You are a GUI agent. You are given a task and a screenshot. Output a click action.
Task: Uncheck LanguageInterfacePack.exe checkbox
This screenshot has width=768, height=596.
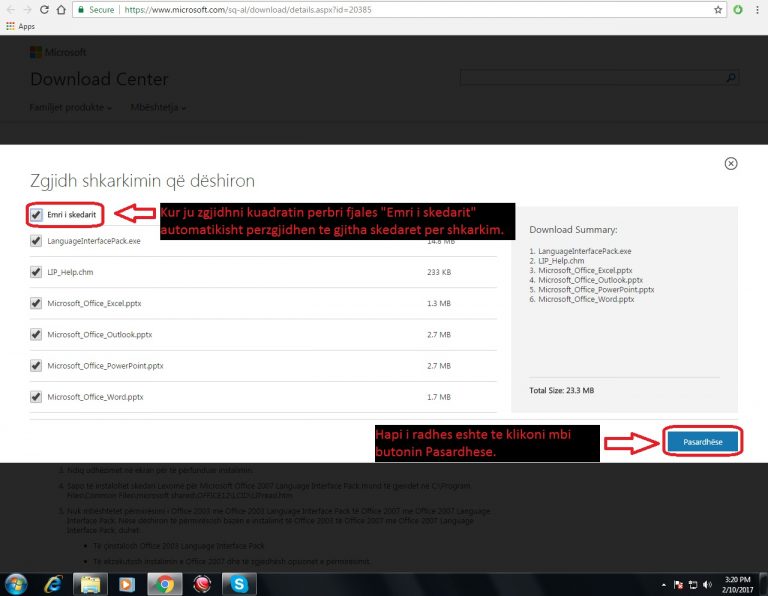(36, 240)
